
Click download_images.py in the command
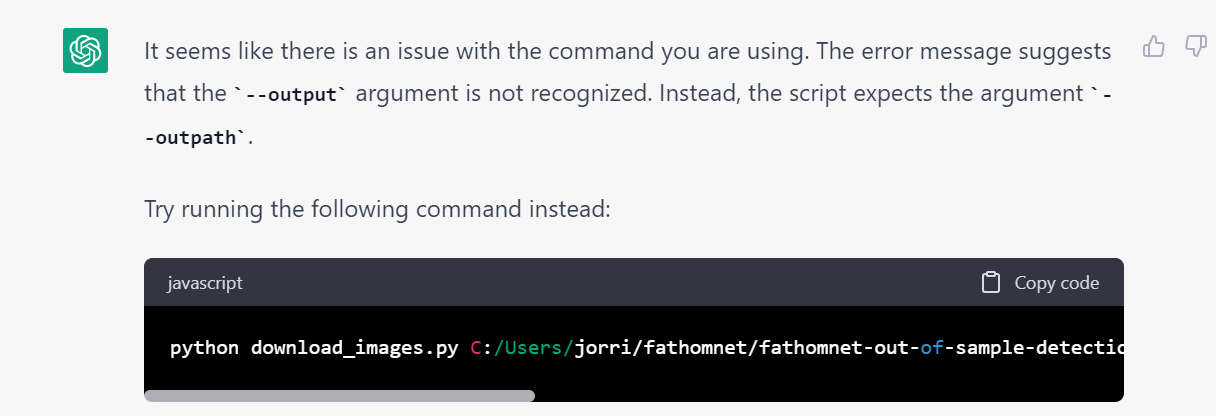point(355,348)
